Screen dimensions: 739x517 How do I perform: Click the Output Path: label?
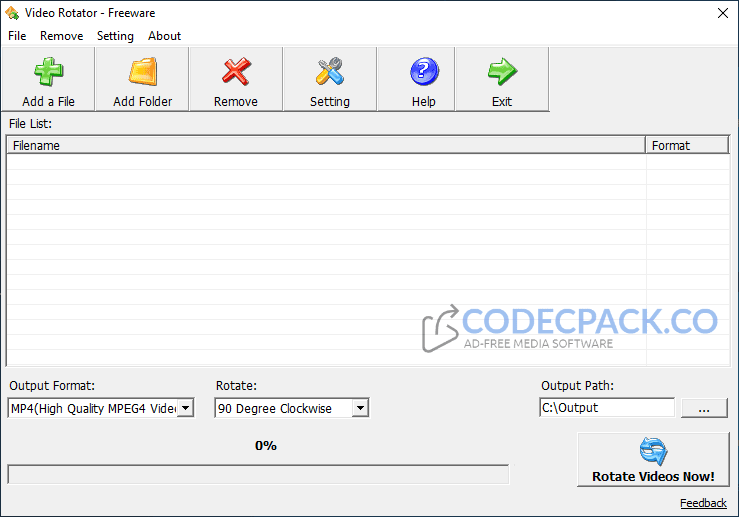click(x=577, y=386)
